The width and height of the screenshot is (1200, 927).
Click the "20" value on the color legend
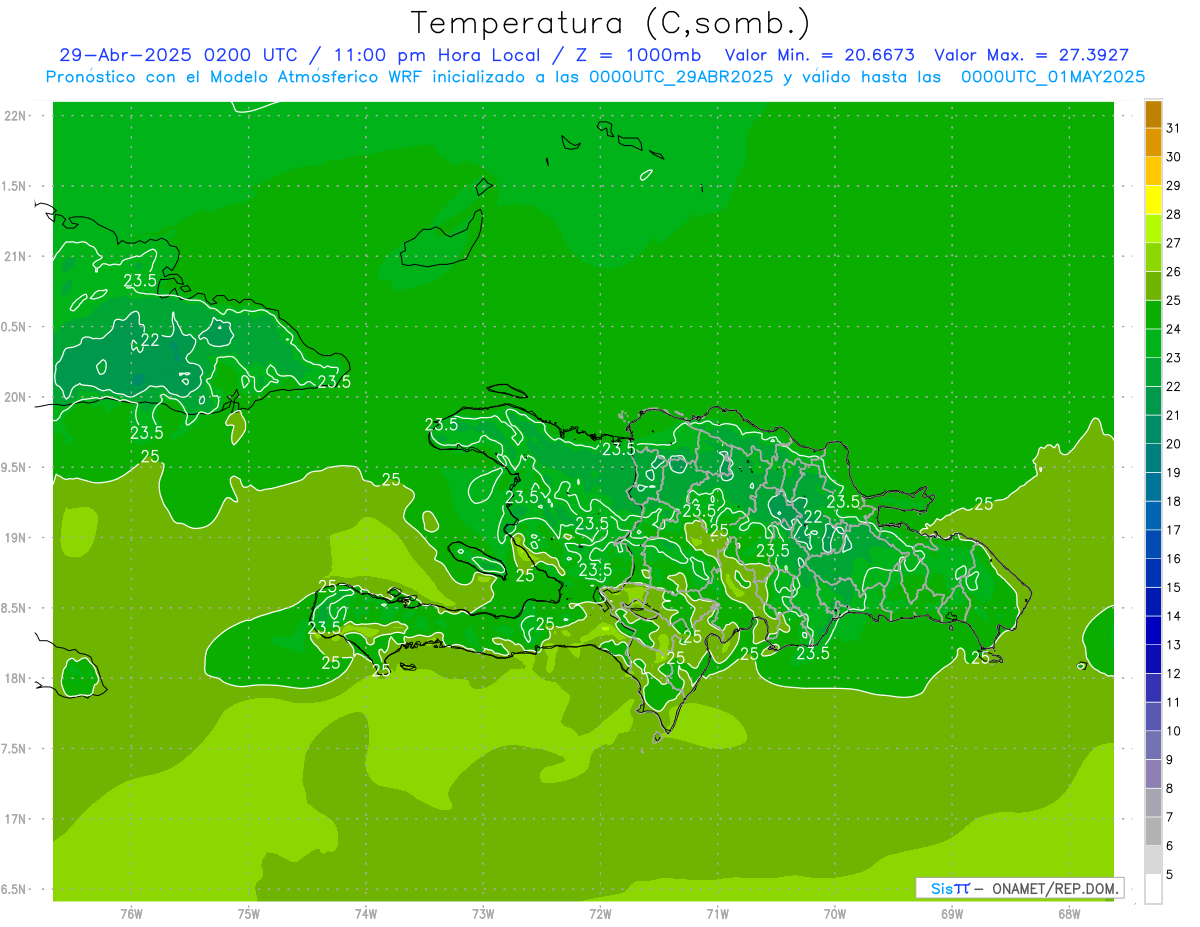(x=1174, y=444)
